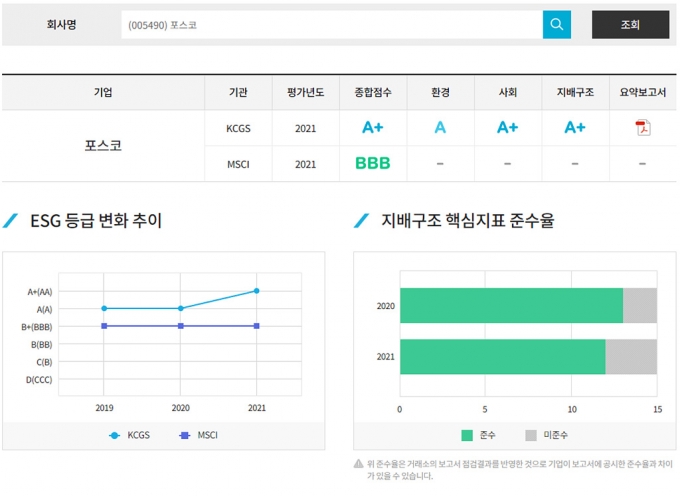Click the 지배구조 column header

pos(575,92)
